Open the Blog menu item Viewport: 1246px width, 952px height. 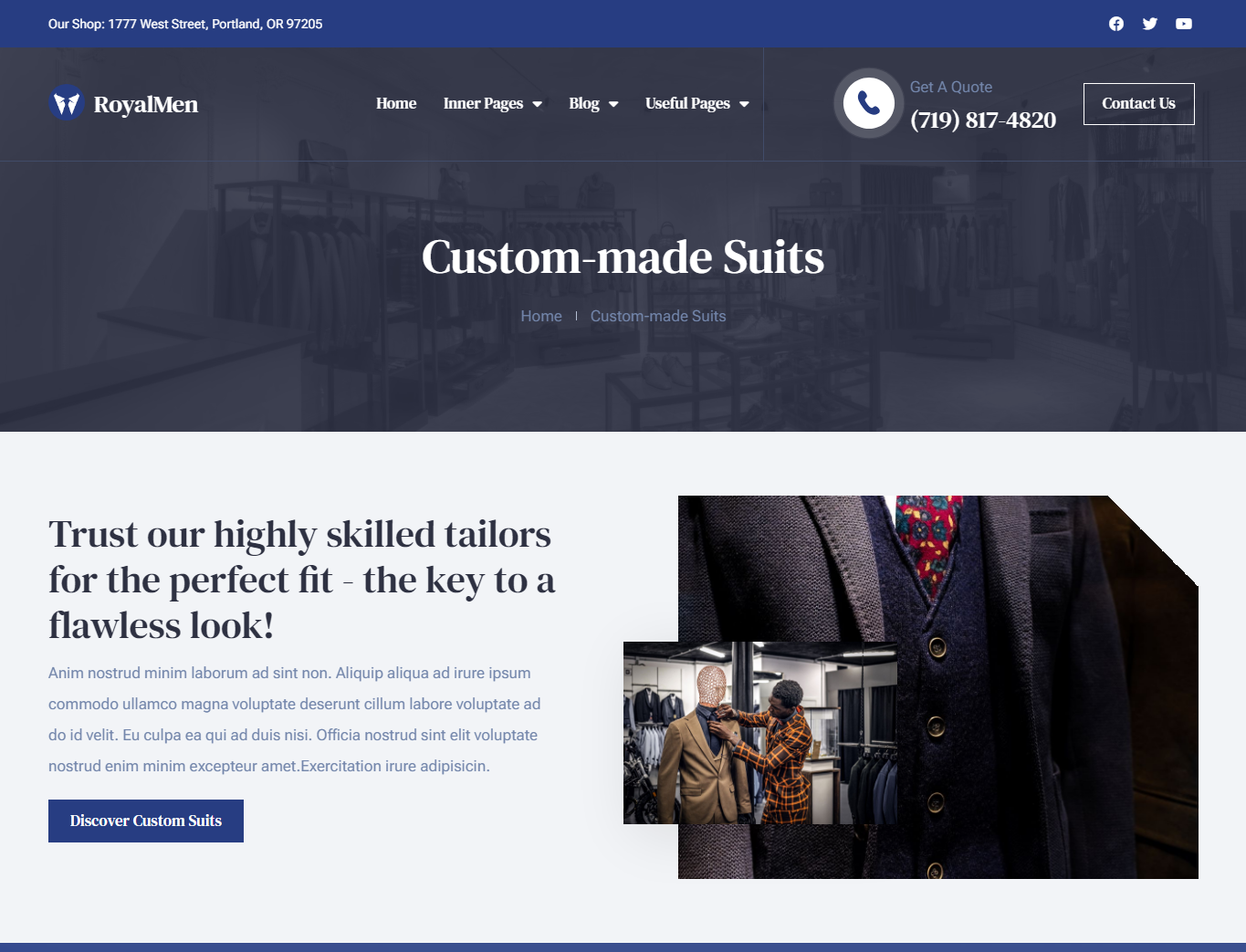pyautogui.click(x=584, y=103)
